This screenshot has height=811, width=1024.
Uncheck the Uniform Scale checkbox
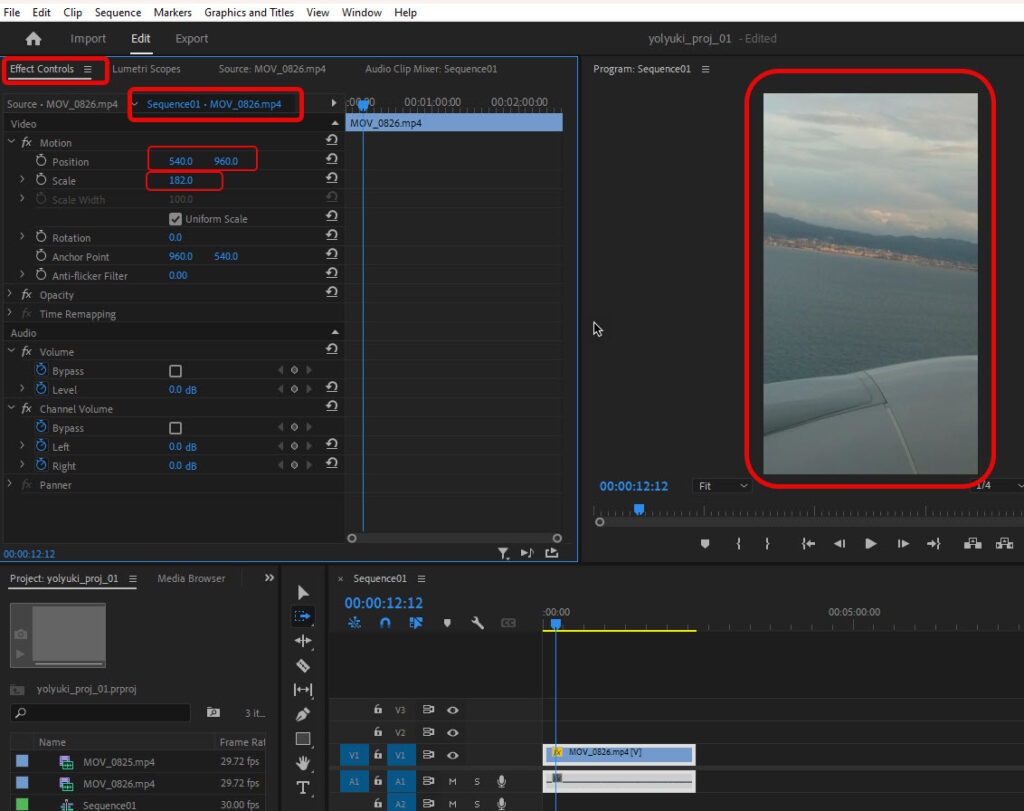pyautogui.click(x=176, y=219)
